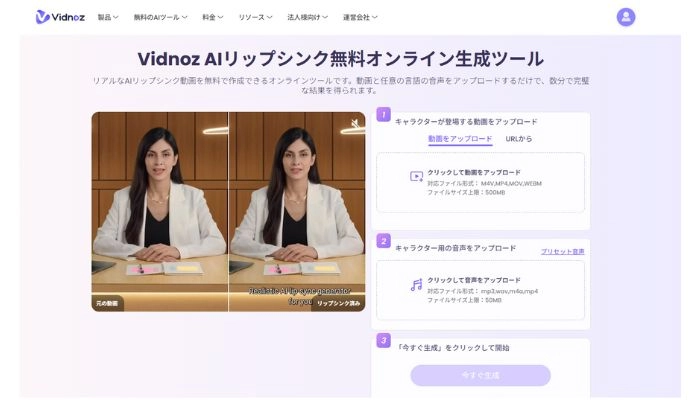Expand the 運営会社 menu

point(360,17)
